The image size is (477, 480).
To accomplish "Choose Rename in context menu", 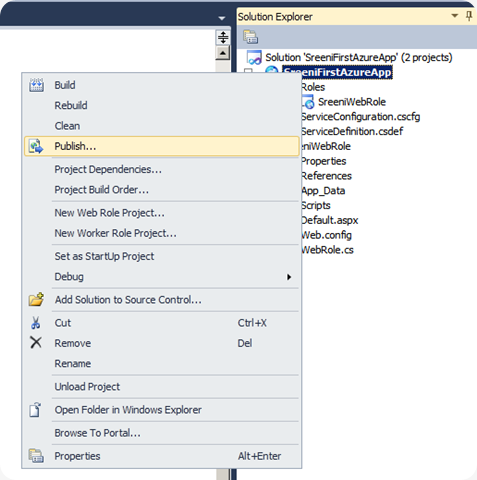I will click(x=162, y=364).
